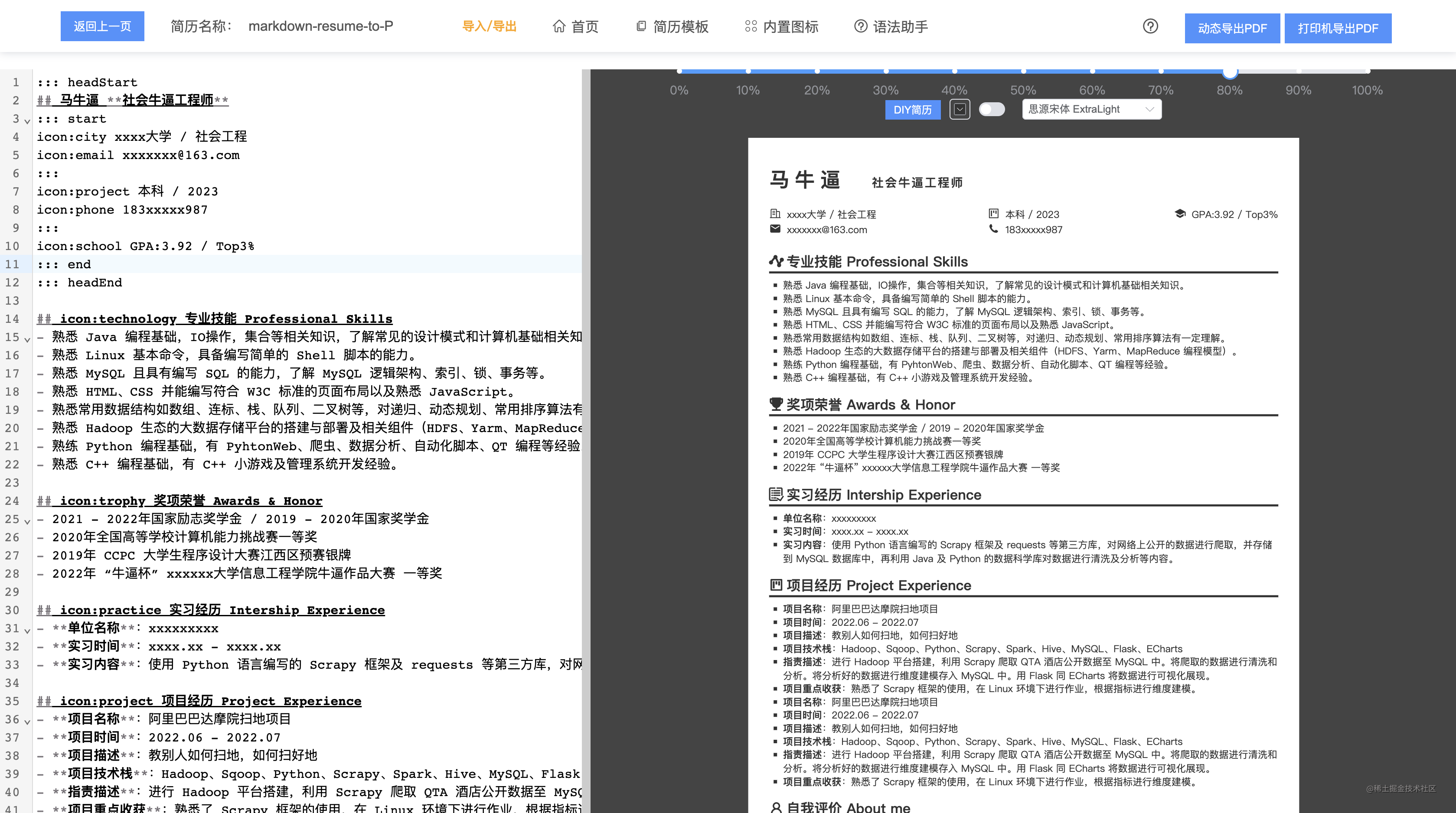Click editor line 'icon:phone 183xxxxx987'

(x=122, y=210)
